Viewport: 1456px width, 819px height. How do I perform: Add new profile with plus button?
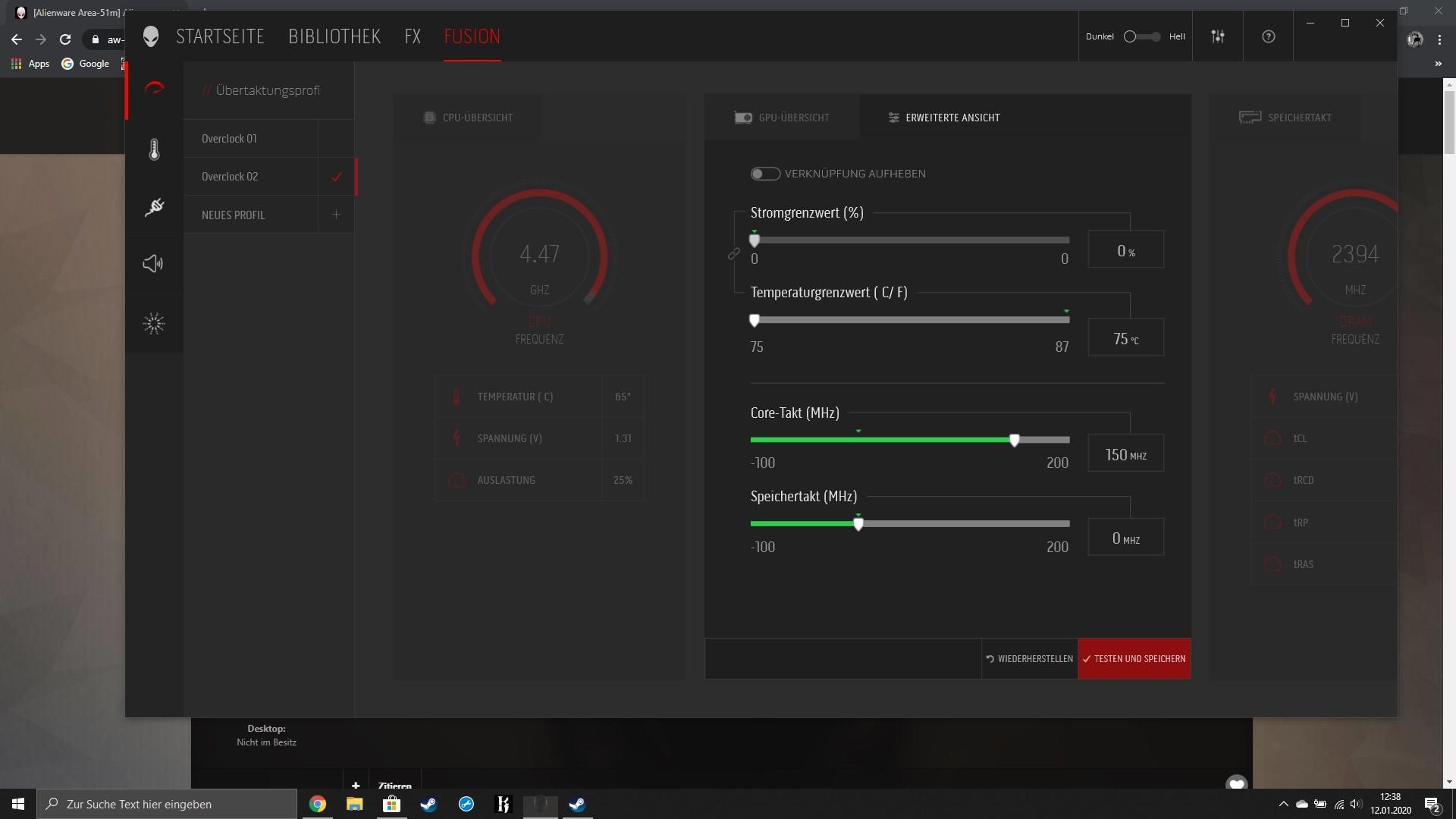(336, 215)
